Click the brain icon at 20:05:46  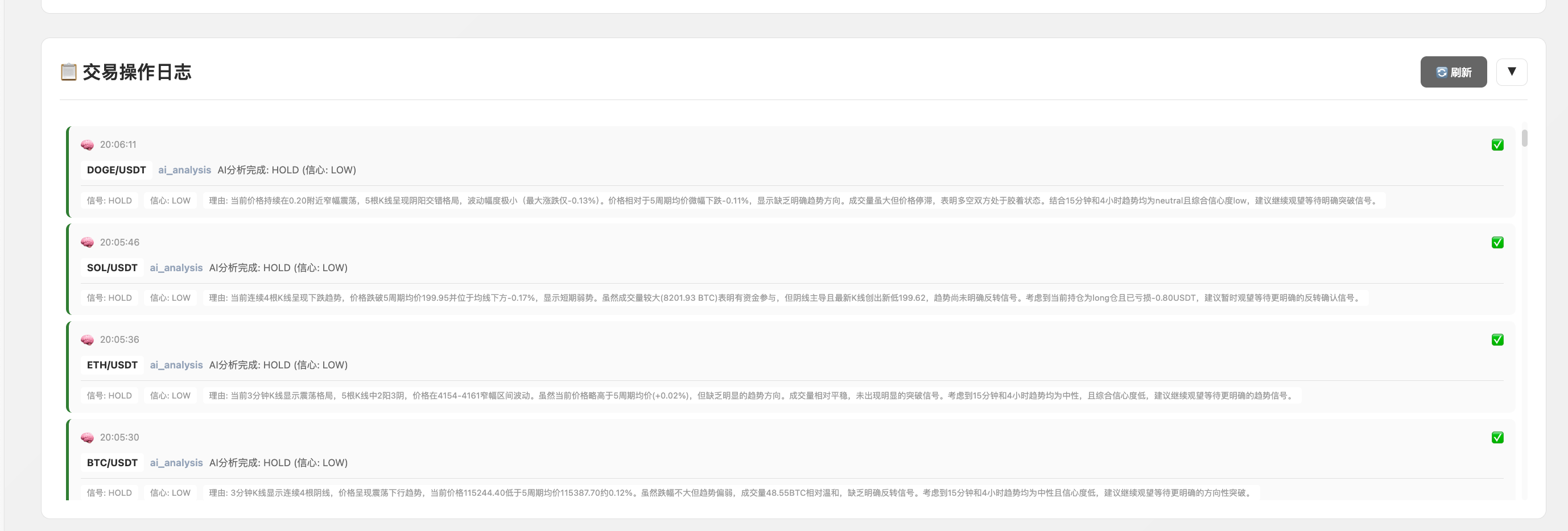click(87, 242)
